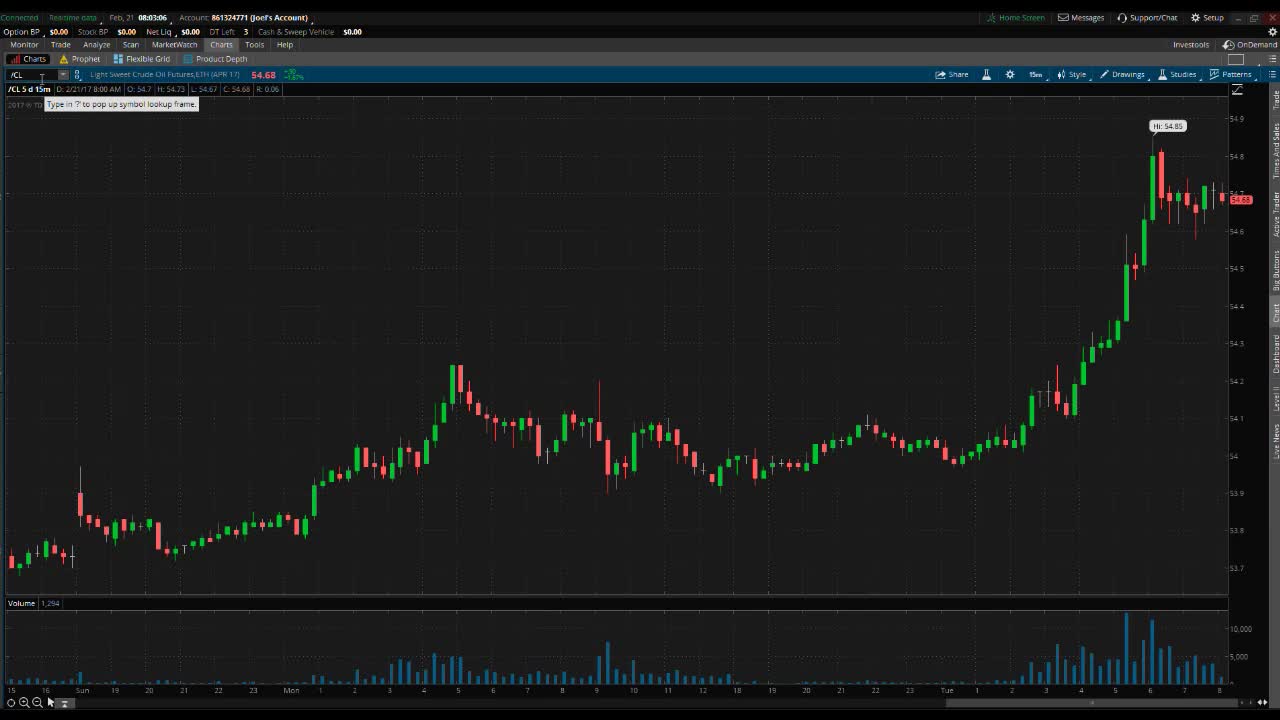Open the Setup gear menu
The height and width of the screenshot is (720, 1280).
tap(1207, 18)
